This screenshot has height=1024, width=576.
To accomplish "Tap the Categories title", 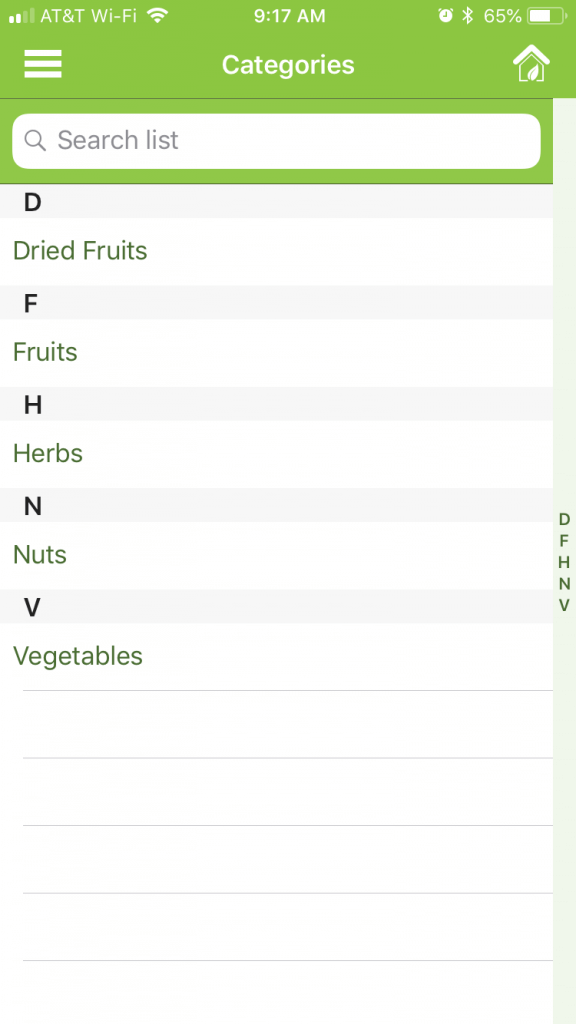I will [x=288, y=65].
